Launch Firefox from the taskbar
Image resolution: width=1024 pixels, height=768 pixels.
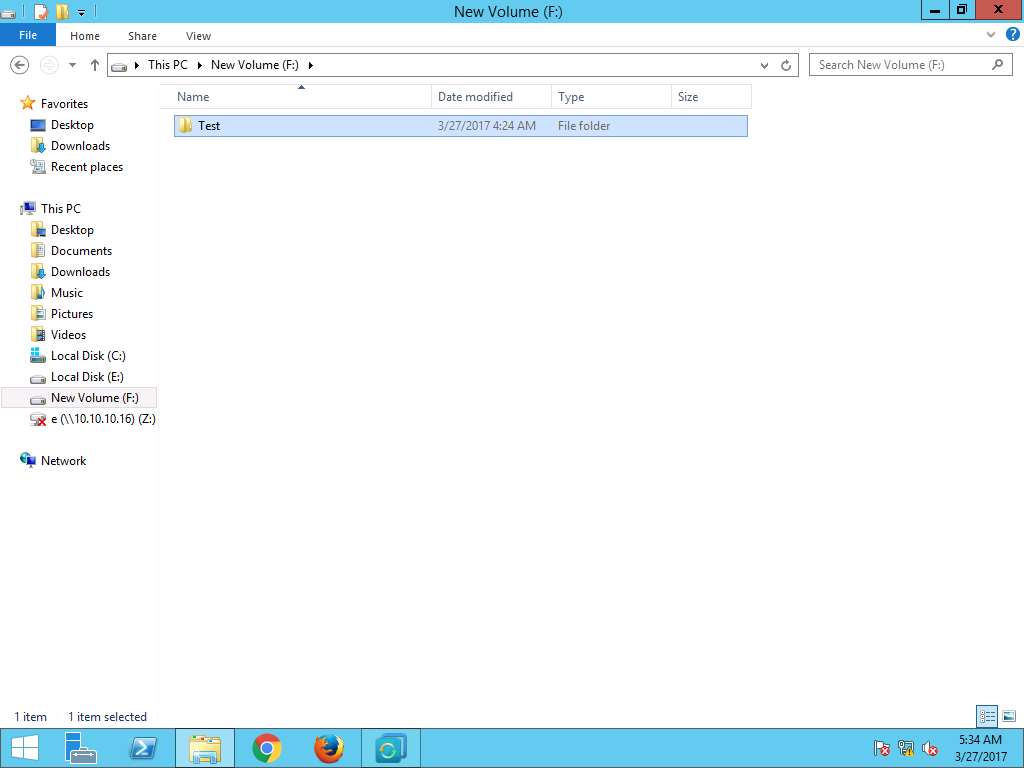pyautogui.click(x=328, y=748)
